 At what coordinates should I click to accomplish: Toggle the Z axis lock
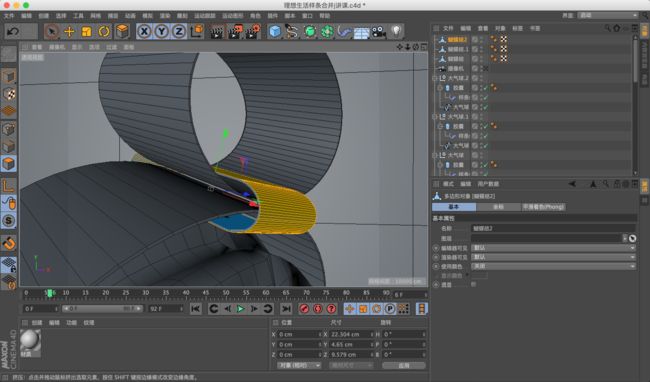coord(179,31)
